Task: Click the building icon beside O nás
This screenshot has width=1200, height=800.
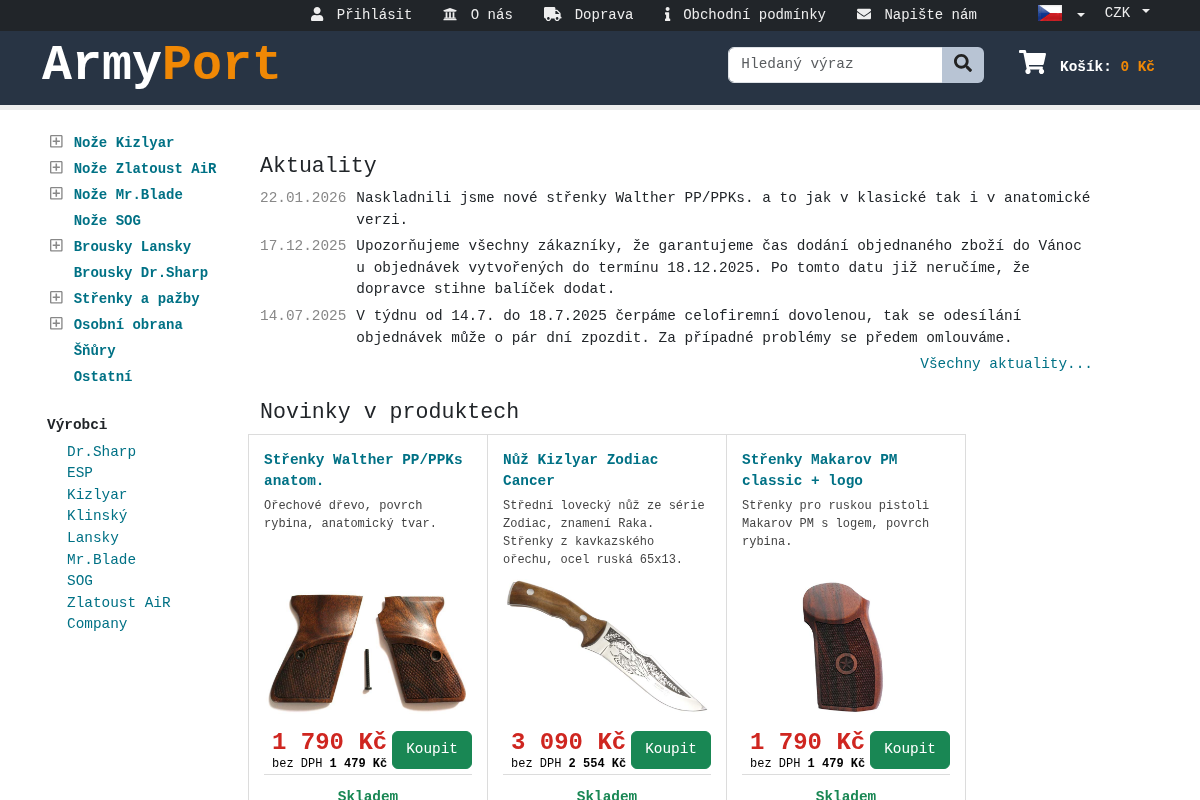Action: [450, 14]
